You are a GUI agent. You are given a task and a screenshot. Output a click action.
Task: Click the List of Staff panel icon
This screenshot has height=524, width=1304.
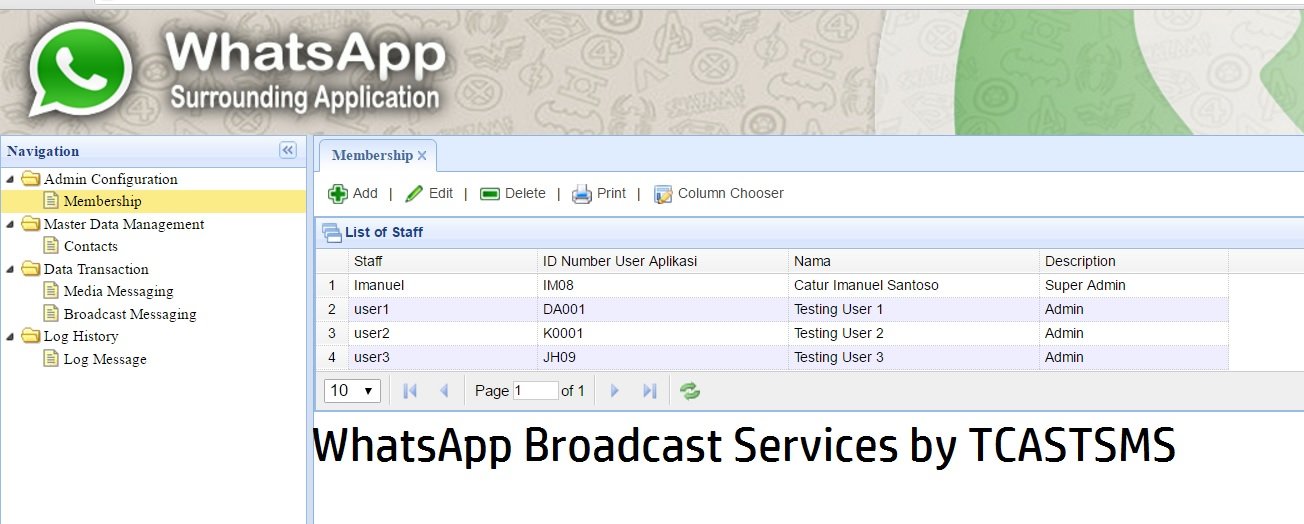[331, 232]
